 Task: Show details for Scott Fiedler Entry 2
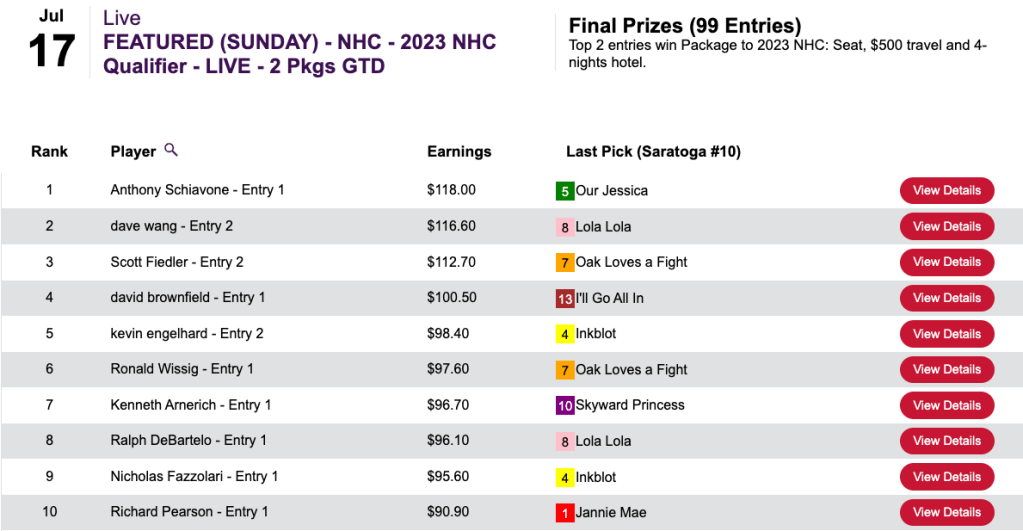tap(946, 262)
